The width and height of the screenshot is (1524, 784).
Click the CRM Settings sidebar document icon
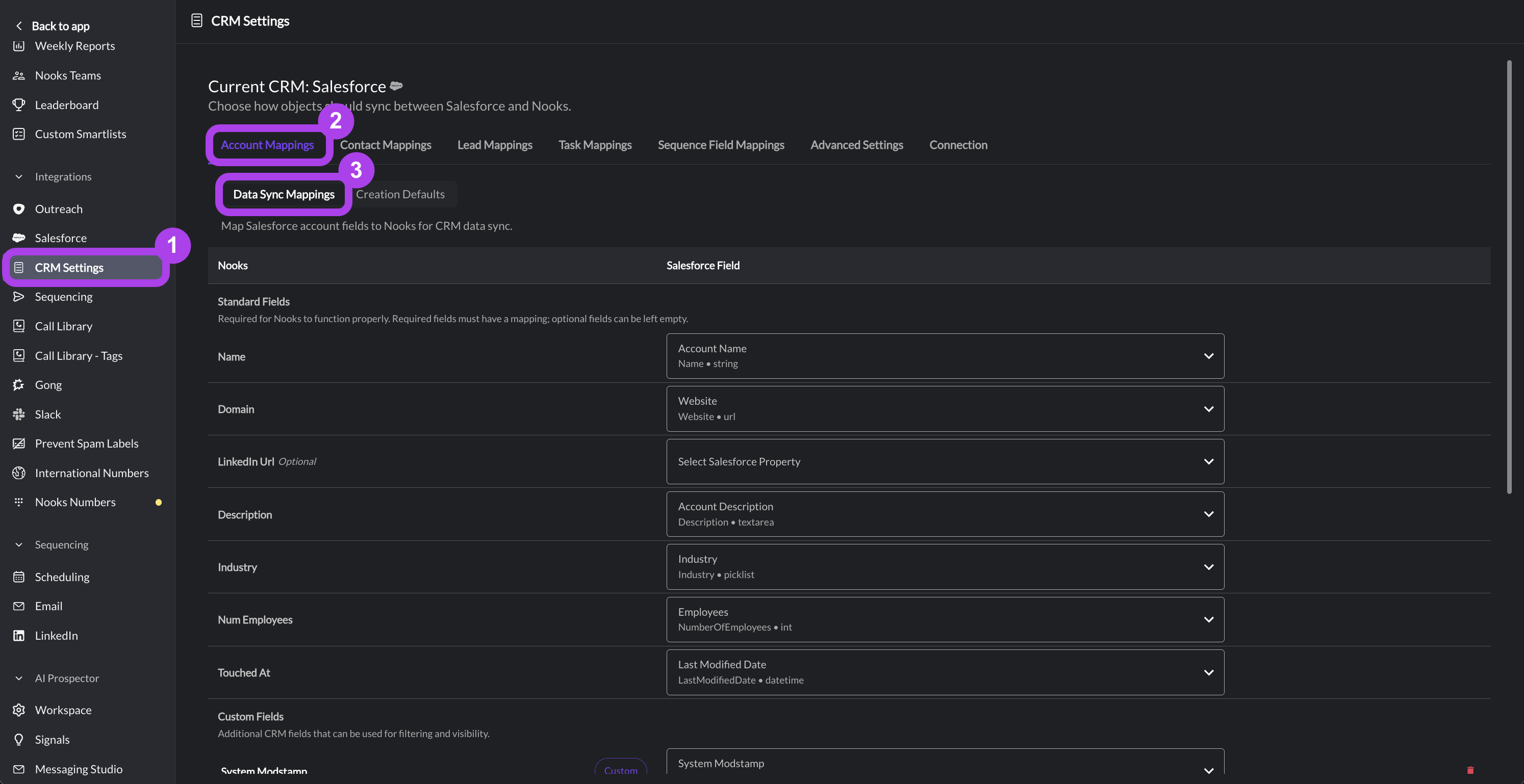tap(19, 267)
